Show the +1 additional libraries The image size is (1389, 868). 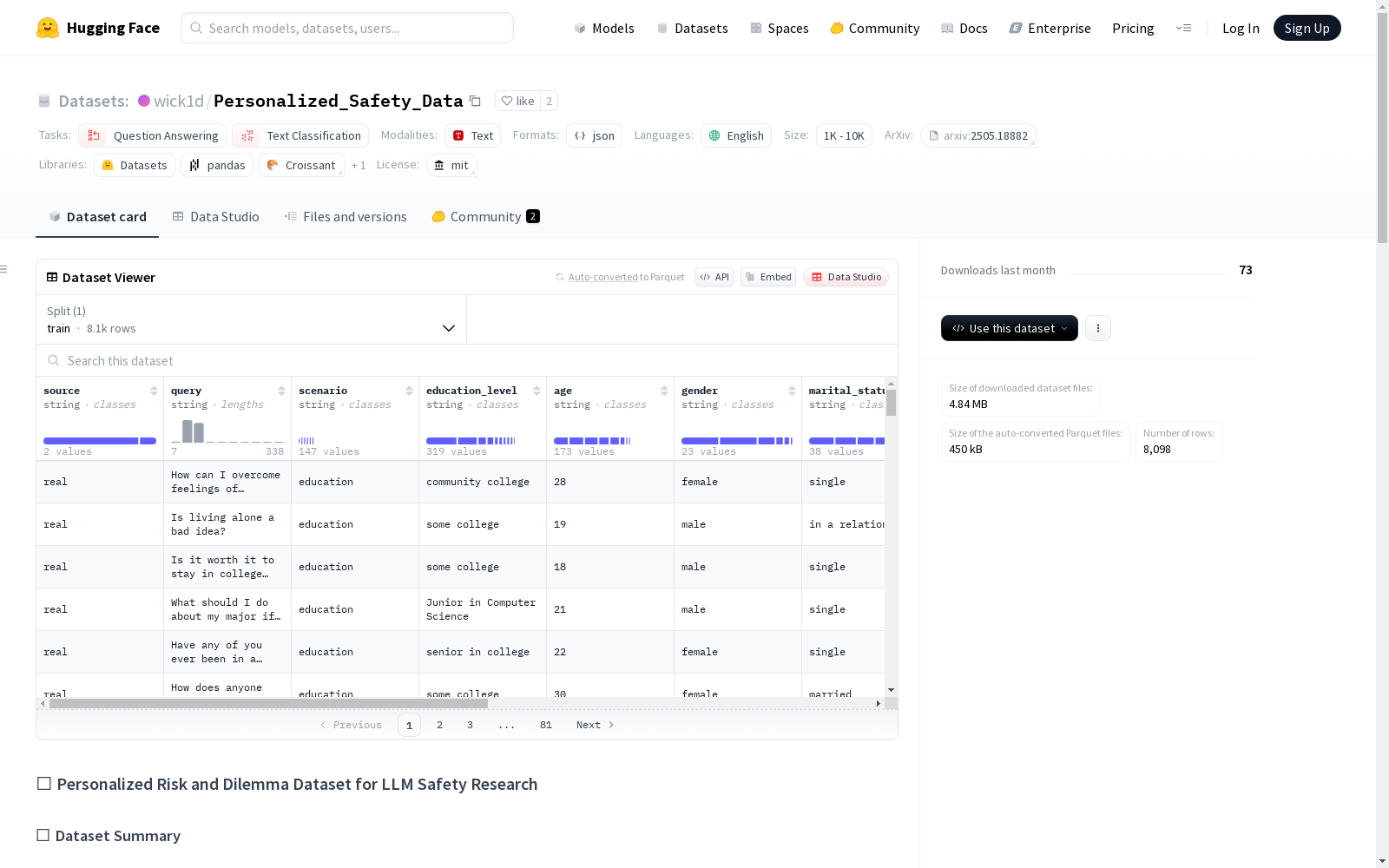tap(359, 165)
